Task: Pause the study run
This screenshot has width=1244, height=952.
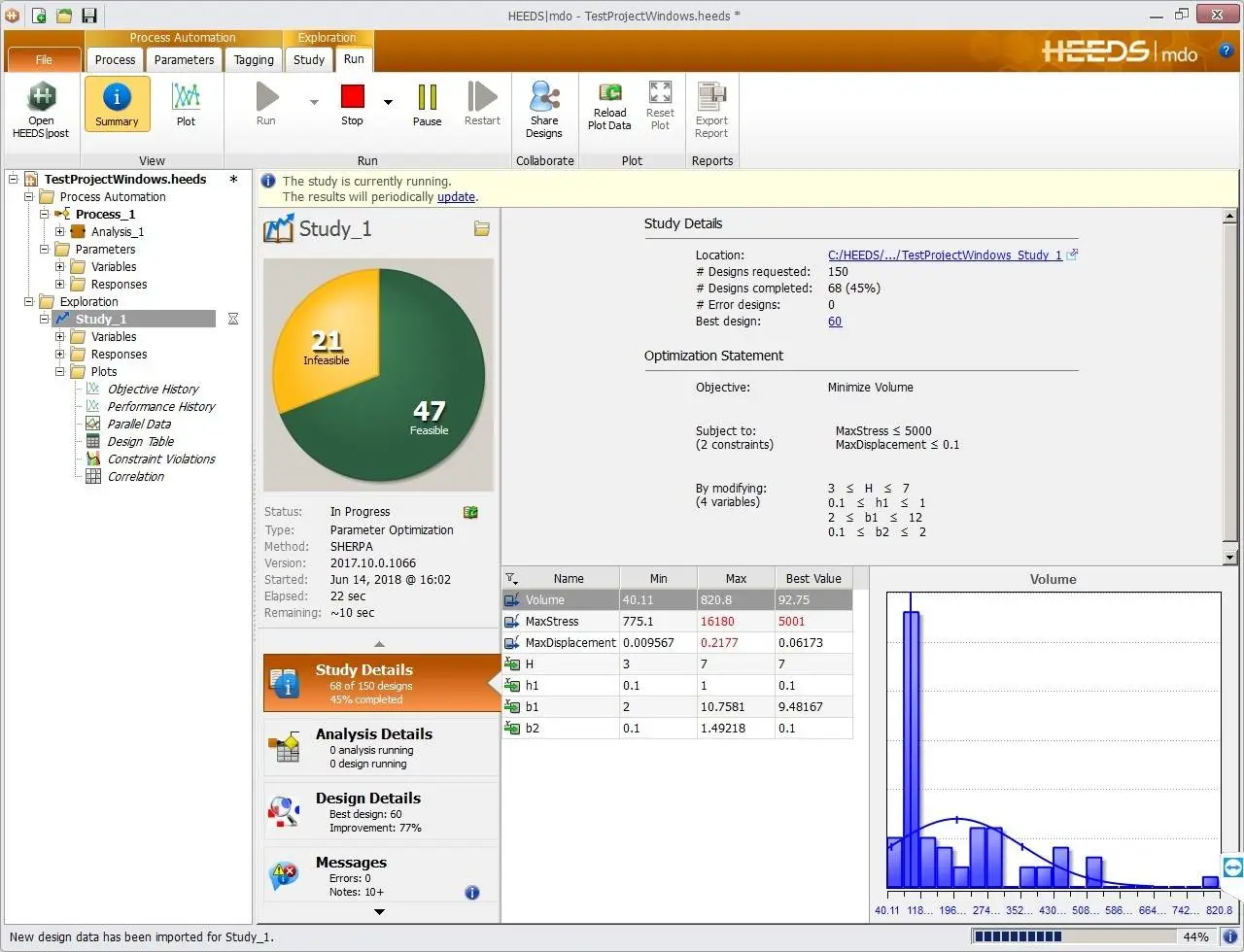Action: 427,105
